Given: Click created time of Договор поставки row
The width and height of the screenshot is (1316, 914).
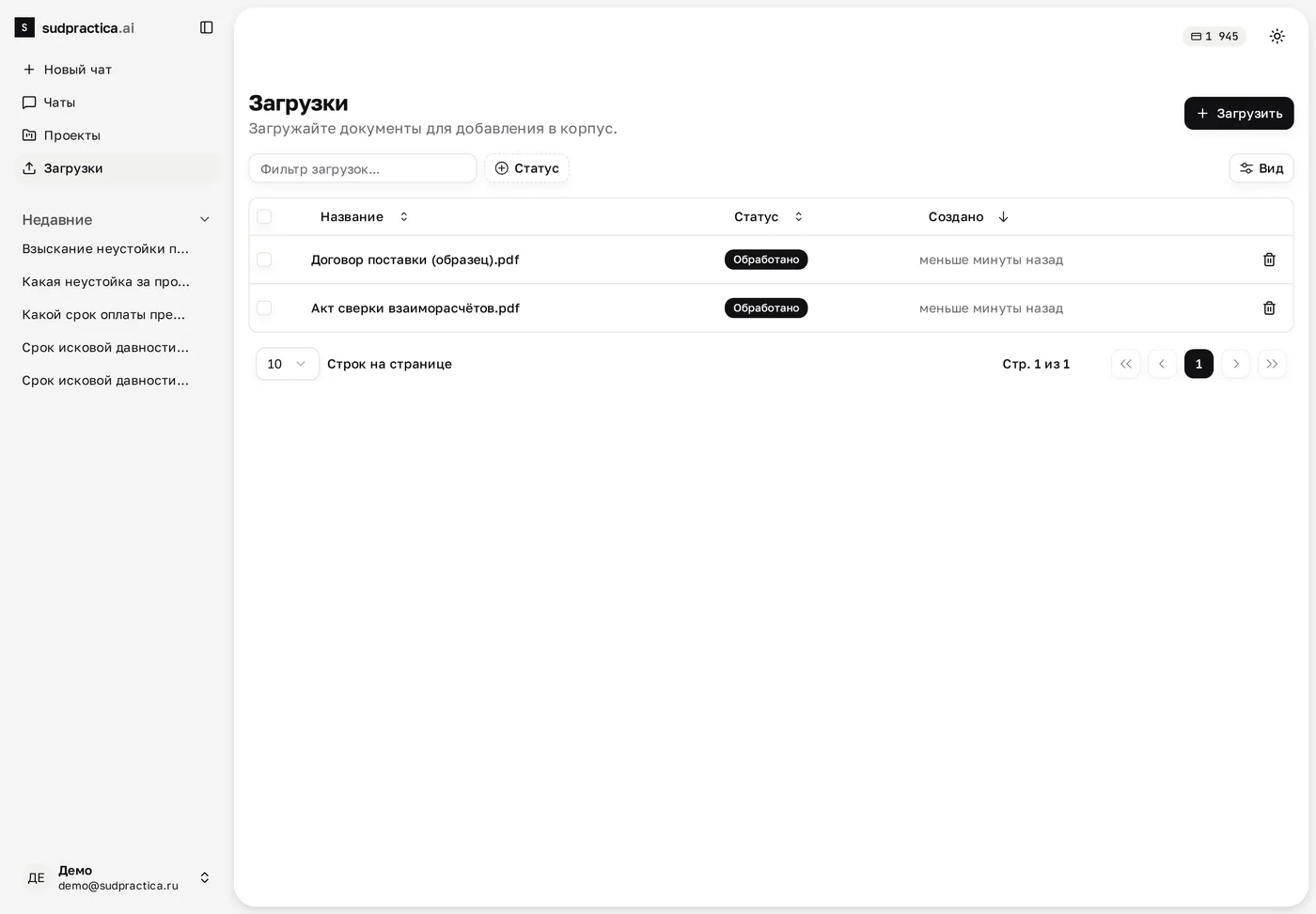Looking at the screenshot, I should [991, 260].
